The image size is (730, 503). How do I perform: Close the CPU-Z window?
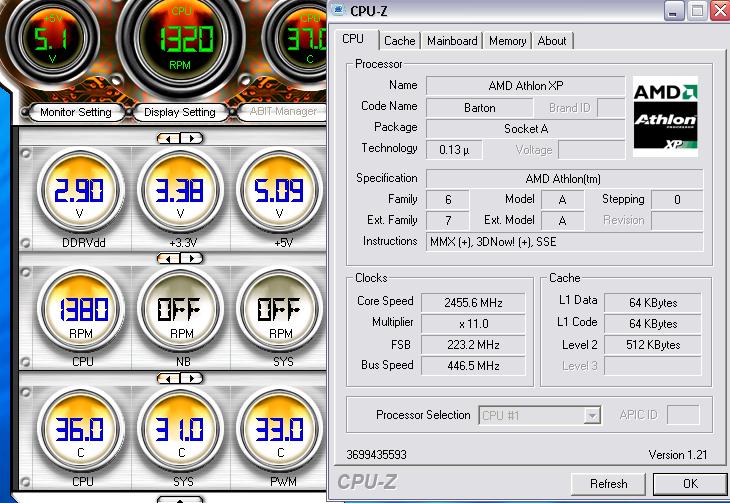tap(720, 11)
